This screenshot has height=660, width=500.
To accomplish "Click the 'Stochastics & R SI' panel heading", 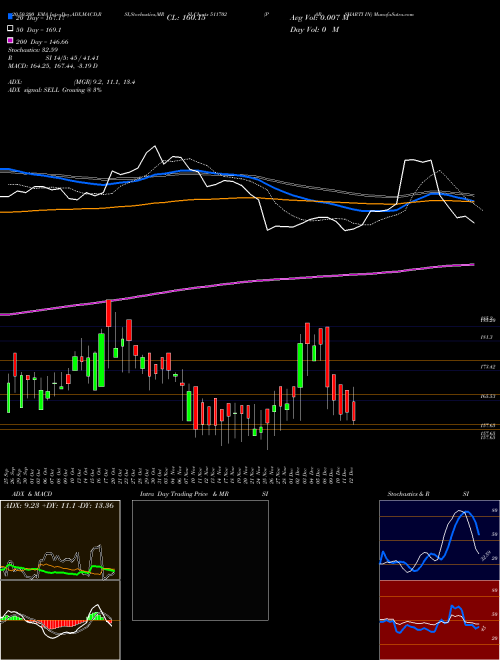I will (428, 494).
